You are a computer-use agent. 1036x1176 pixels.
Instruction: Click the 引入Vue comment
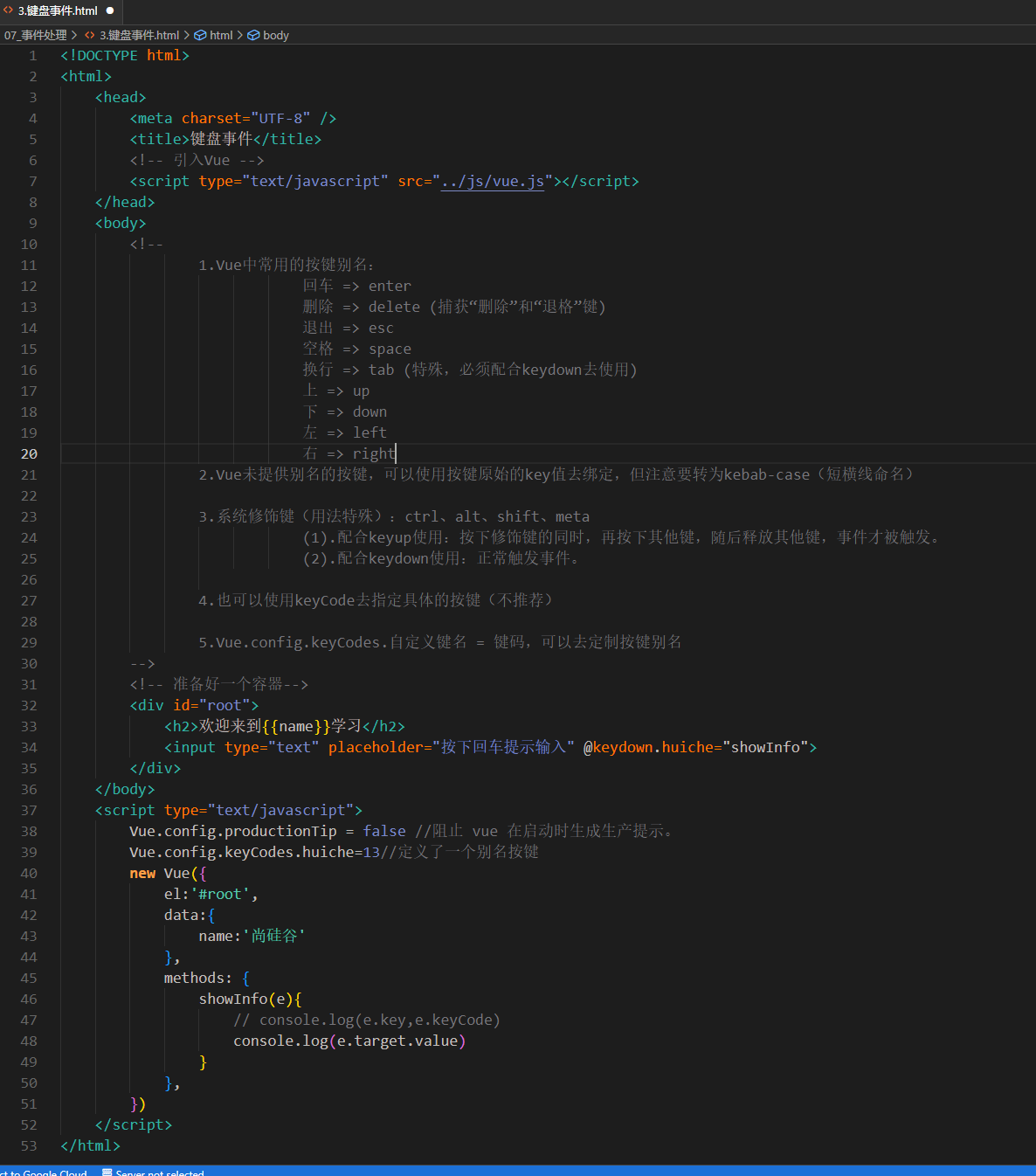coord(197,160)
